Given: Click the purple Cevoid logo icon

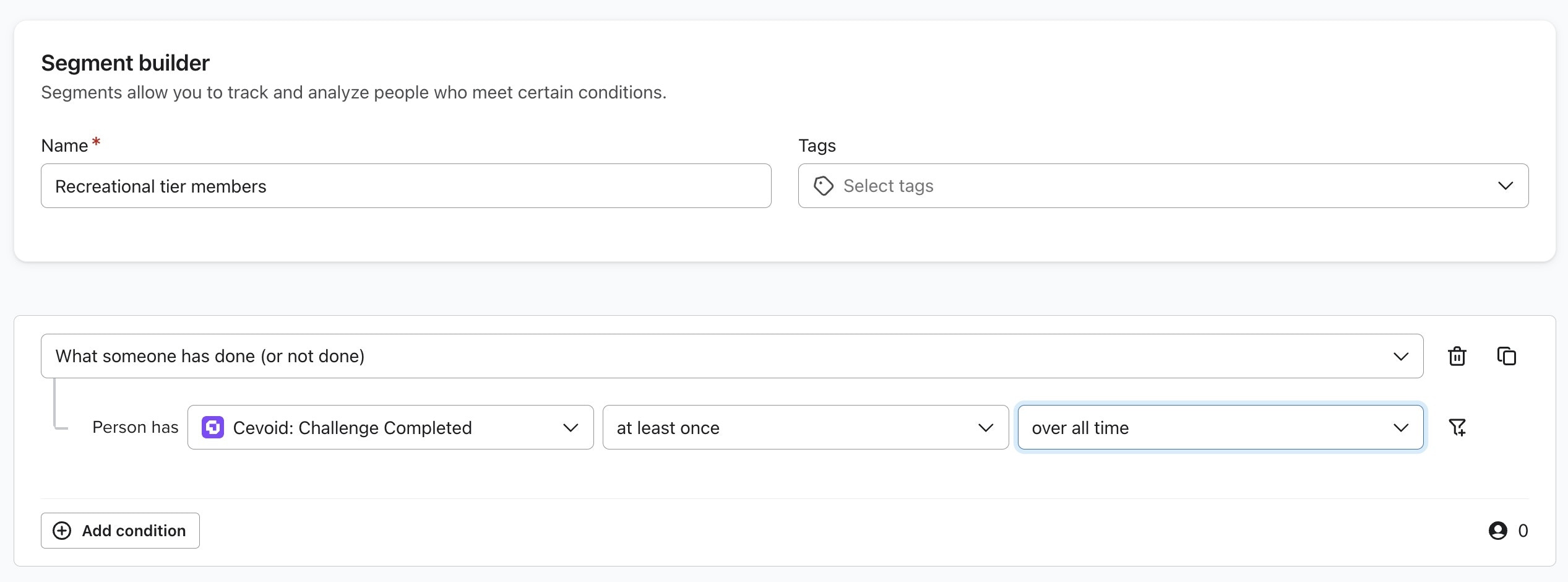Looking at the screenshot, I should (213, 427).
